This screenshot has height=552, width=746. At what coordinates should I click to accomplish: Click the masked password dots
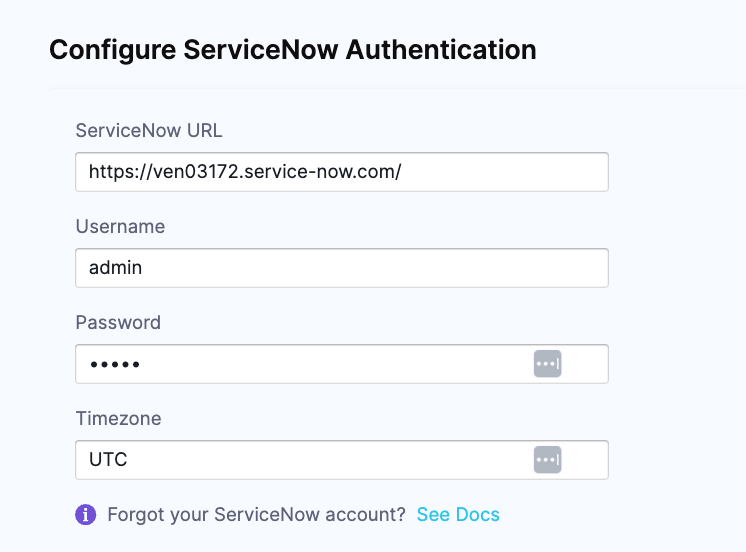pyautogui.click(x=115, y=365)
